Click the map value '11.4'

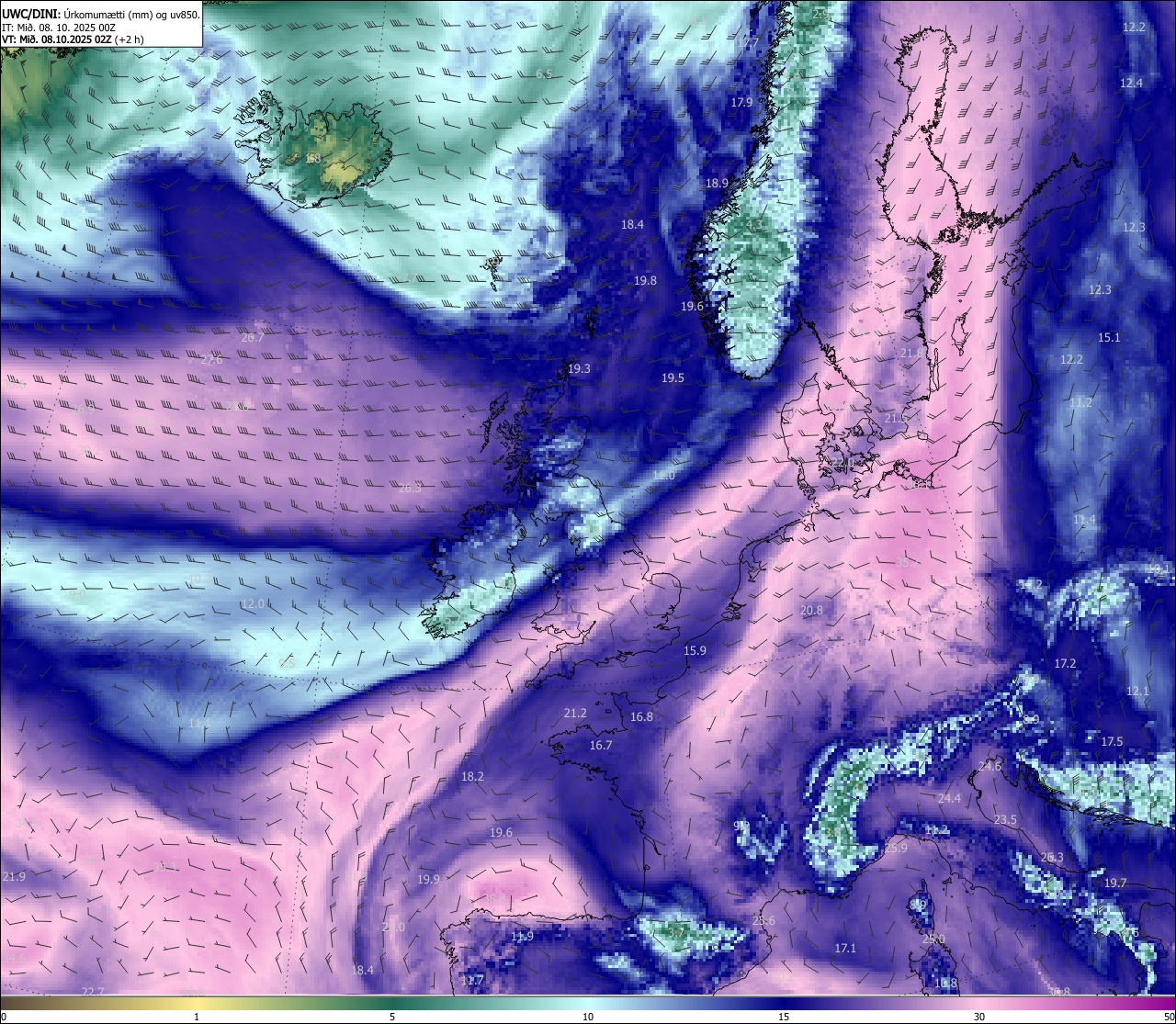(x=1084, y=520)
